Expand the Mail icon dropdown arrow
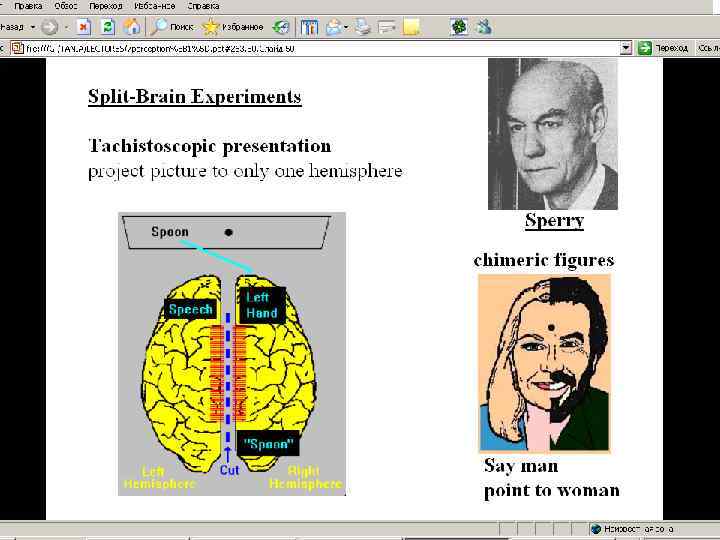This screenshot has width=720, height=540. (x=346, y=27)
